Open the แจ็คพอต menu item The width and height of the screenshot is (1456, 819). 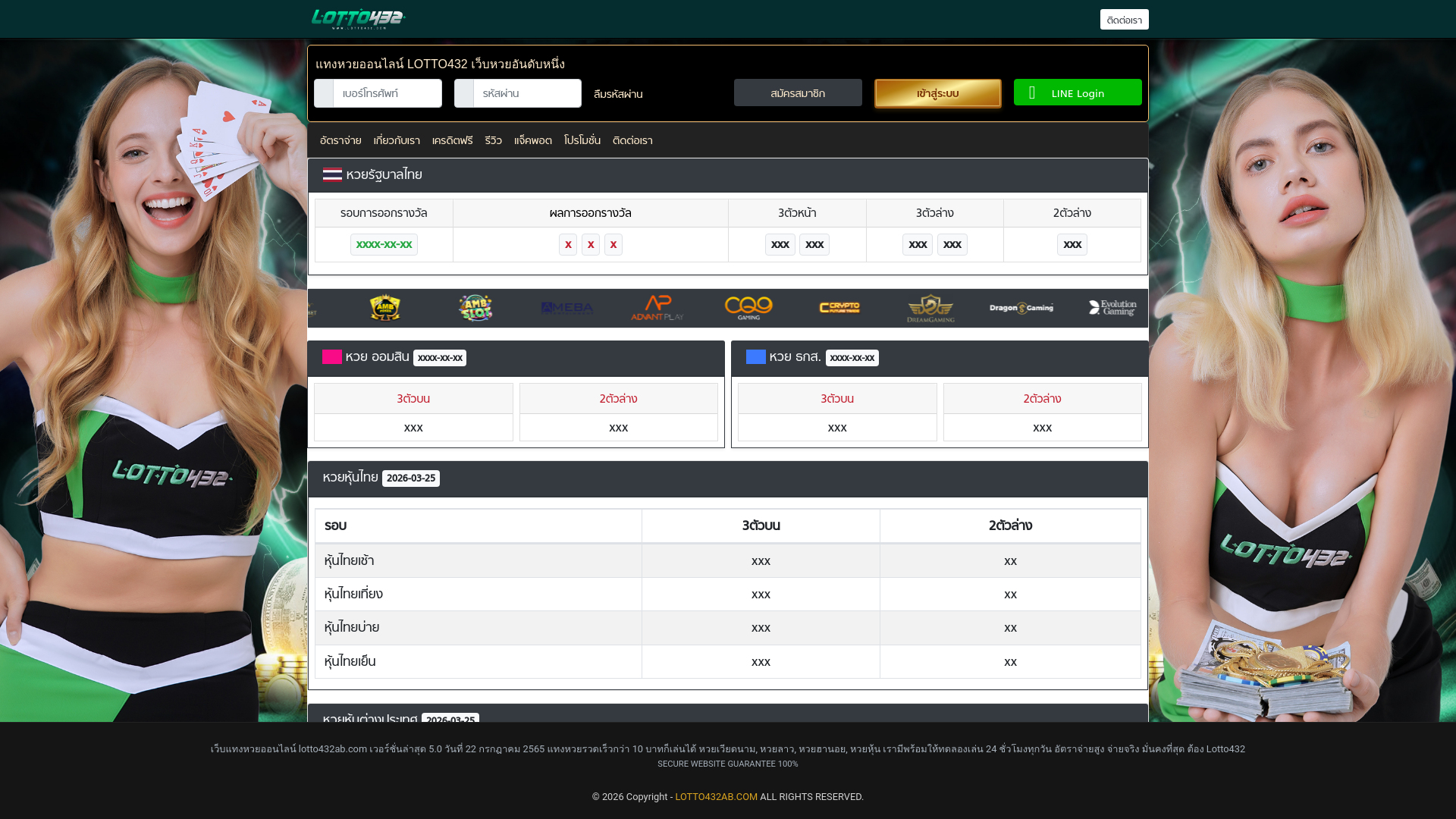click(x=532, y=140)
